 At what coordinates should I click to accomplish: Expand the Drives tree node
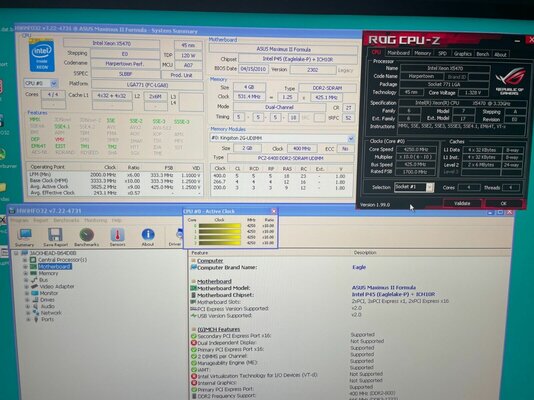[x=27, y=300]
